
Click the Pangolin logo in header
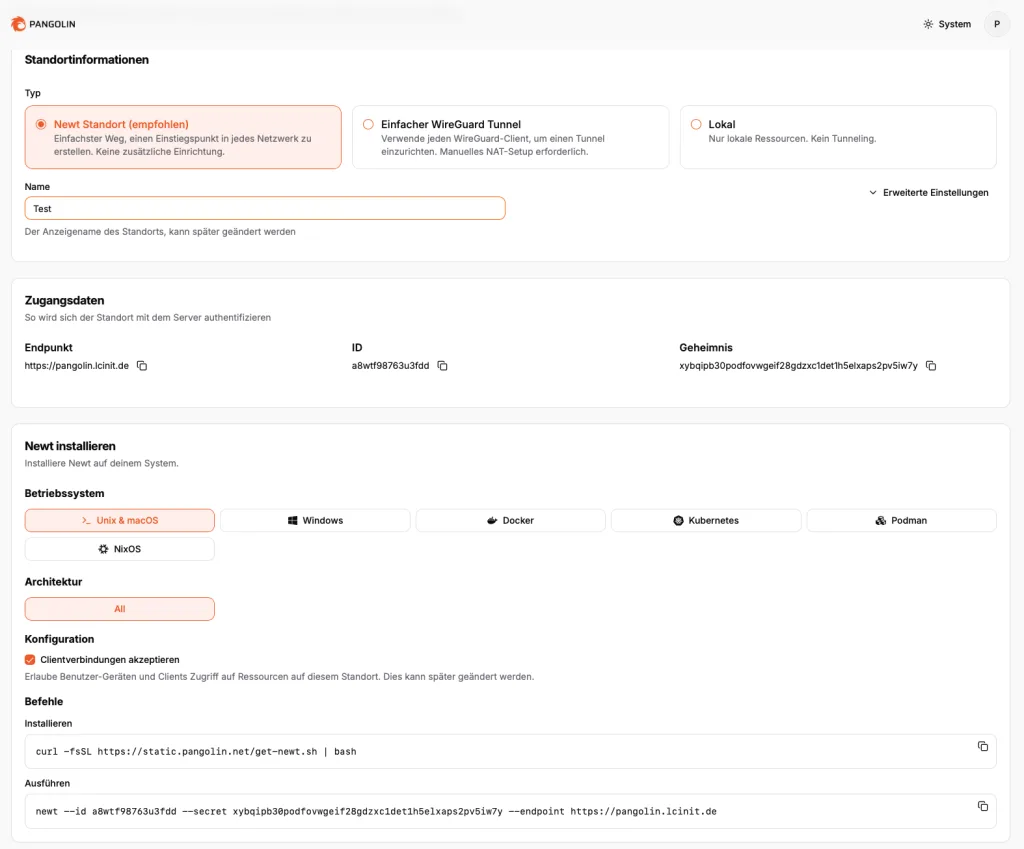pyautogui.click(x=43, y=24)
